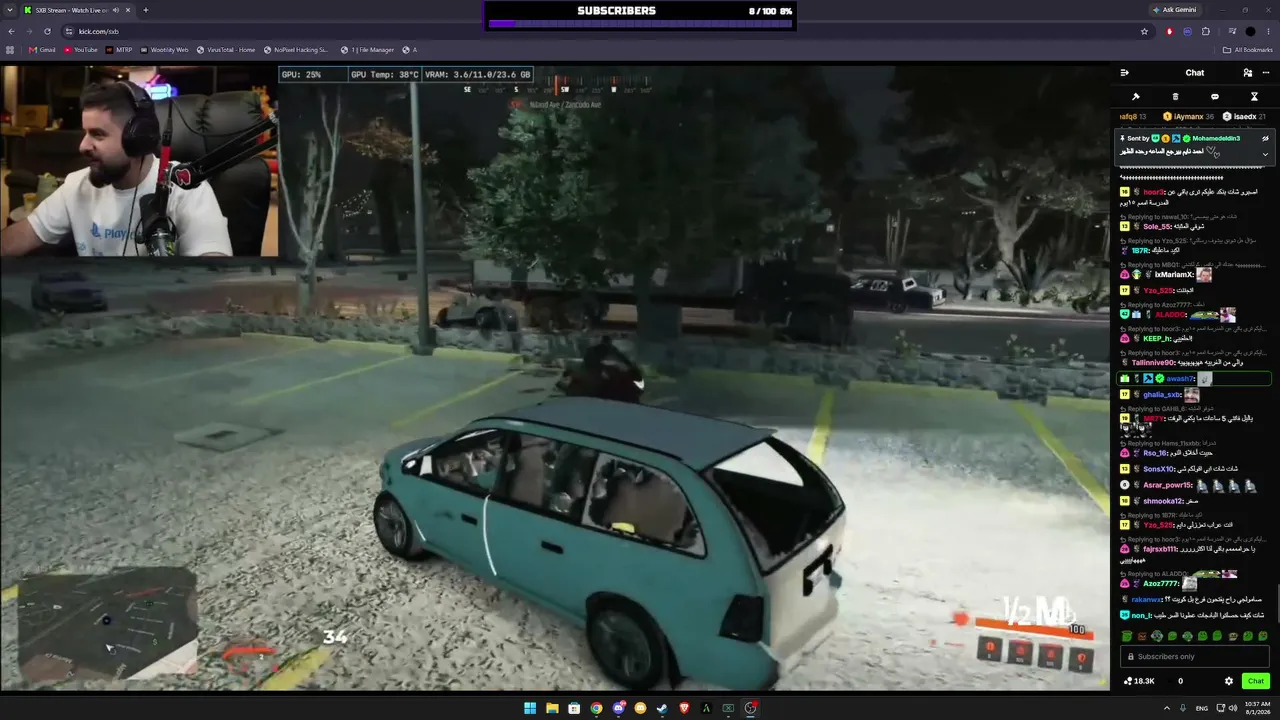Viewport: 1280px width, 720px height.
Task: Click chat username SonsX10
Action: point(1159,469)
